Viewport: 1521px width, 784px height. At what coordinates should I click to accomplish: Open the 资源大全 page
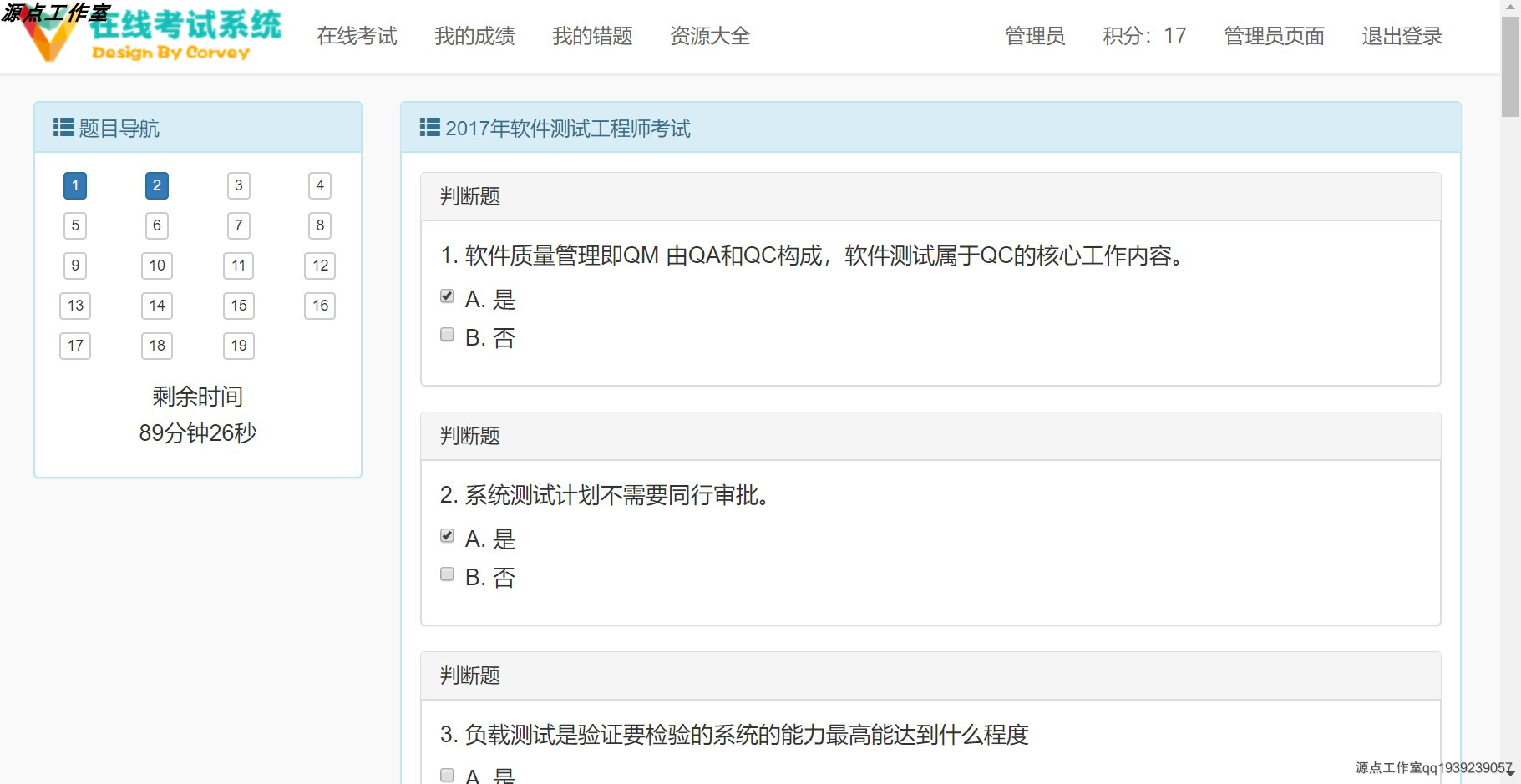(709, 37)
